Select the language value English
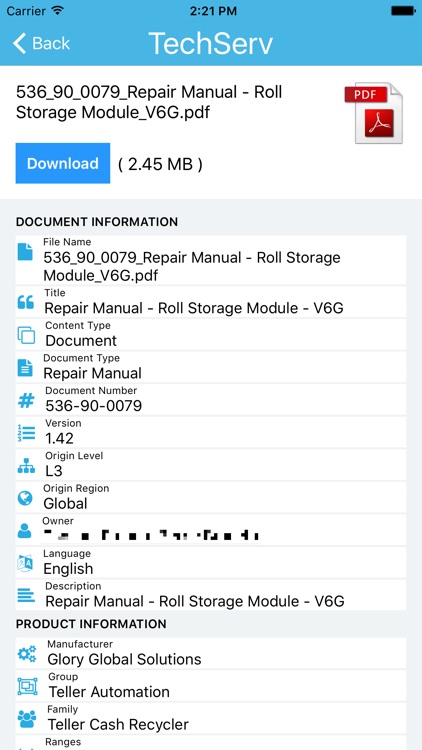This screenshot has width=422, height=750. [x=68, y=569]
